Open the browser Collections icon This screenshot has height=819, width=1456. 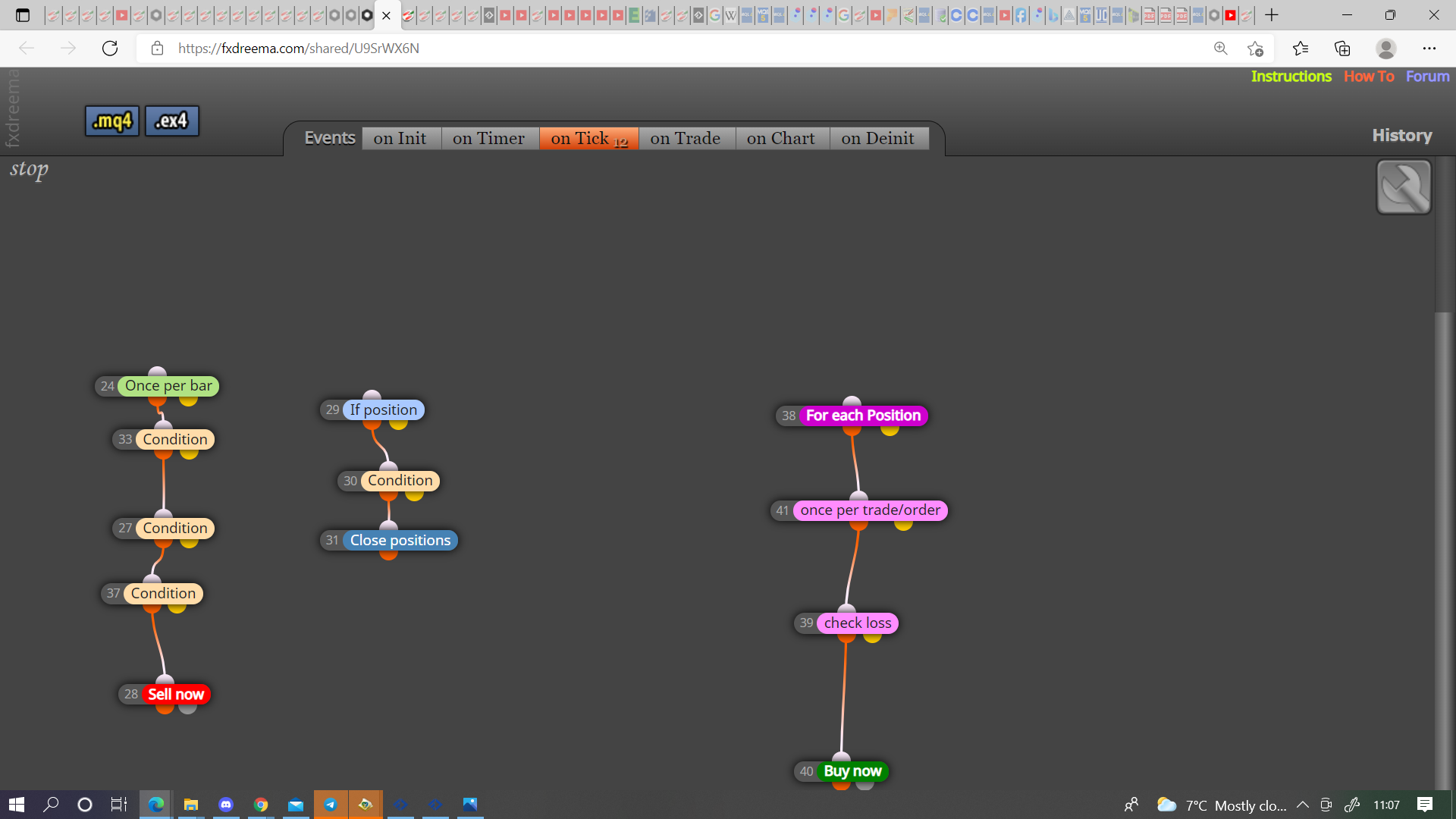coord(1342,49)
